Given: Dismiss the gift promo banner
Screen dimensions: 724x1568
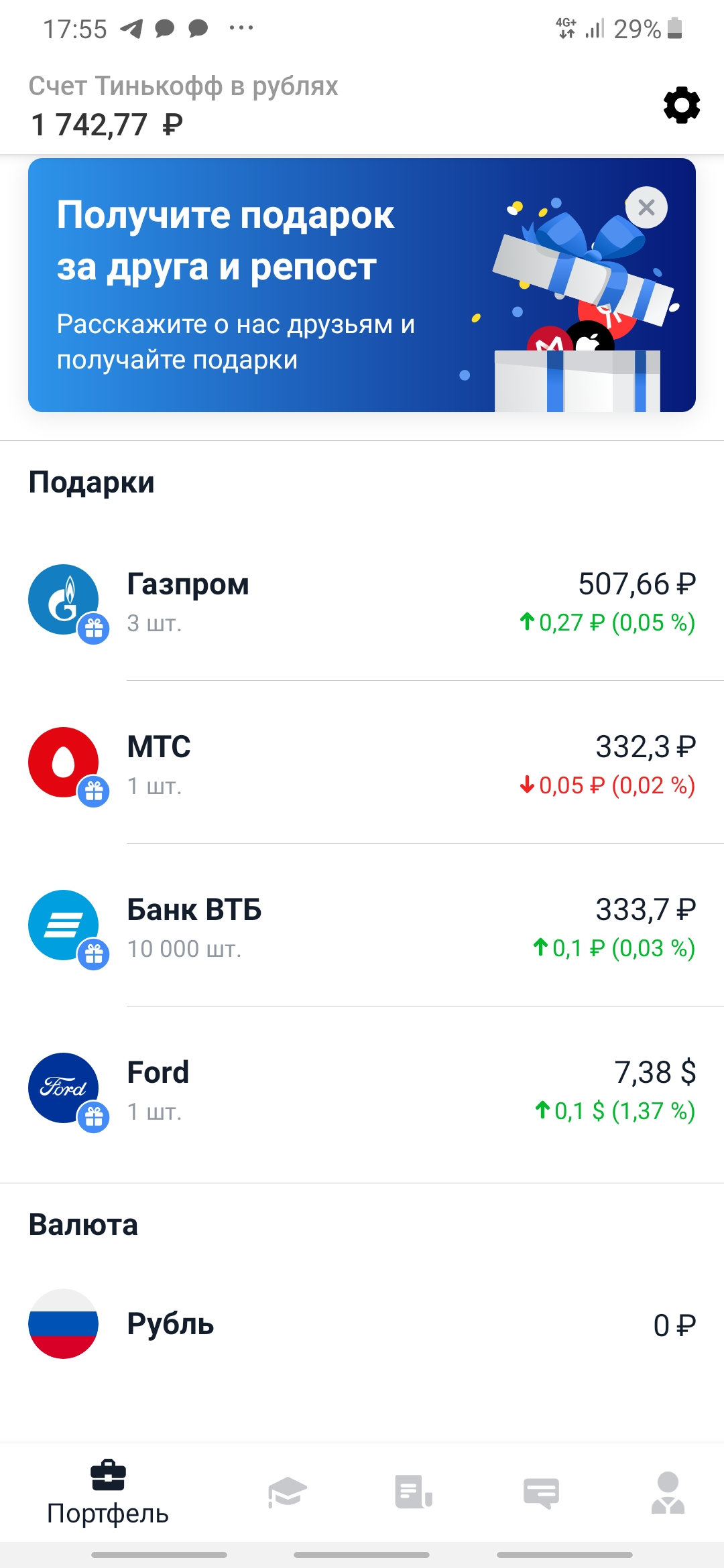Looking at the screenshot, I should click(x=646, y=207).
